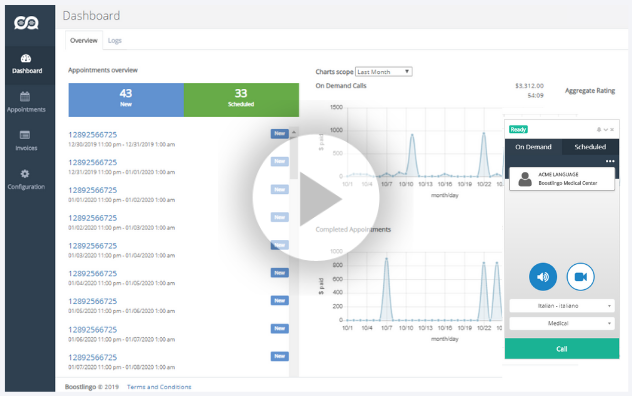Screen dimensions: 632x396
Task: Switch to the Overview tab
Action: pyautogui.click(x=84, y=40)
